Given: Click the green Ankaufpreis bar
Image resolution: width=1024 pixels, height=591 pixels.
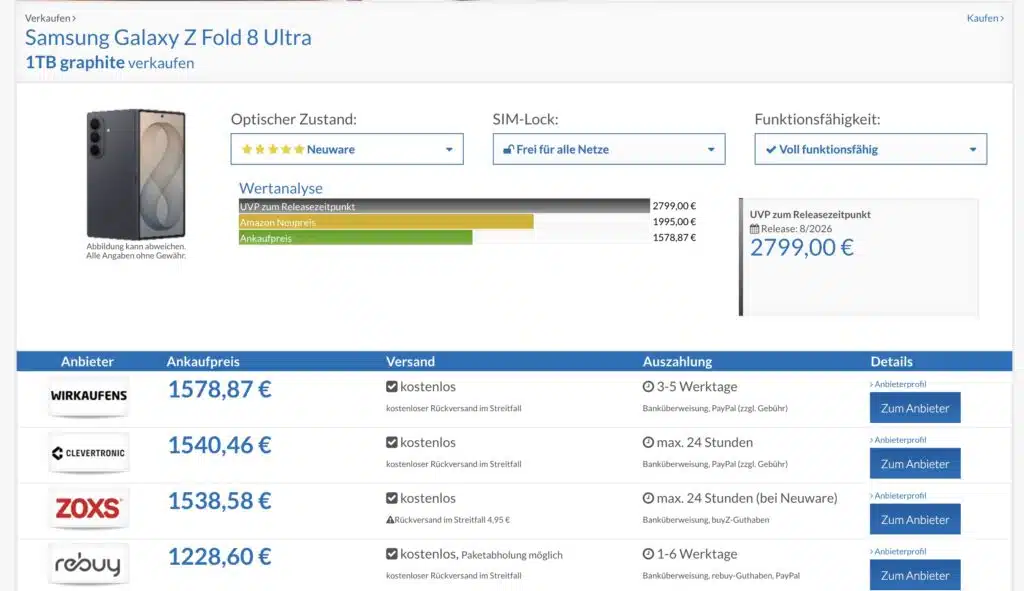Looking at the screenshot, I should 355,238.
